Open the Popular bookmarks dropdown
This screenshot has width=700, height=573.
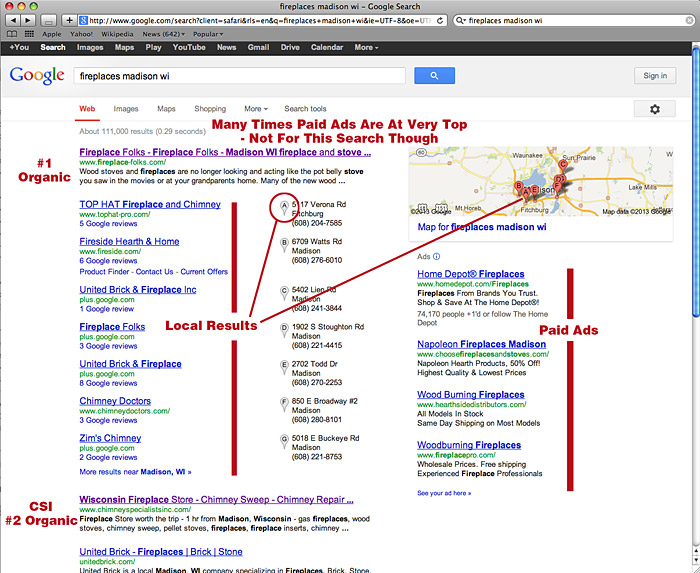coord(208,34)
